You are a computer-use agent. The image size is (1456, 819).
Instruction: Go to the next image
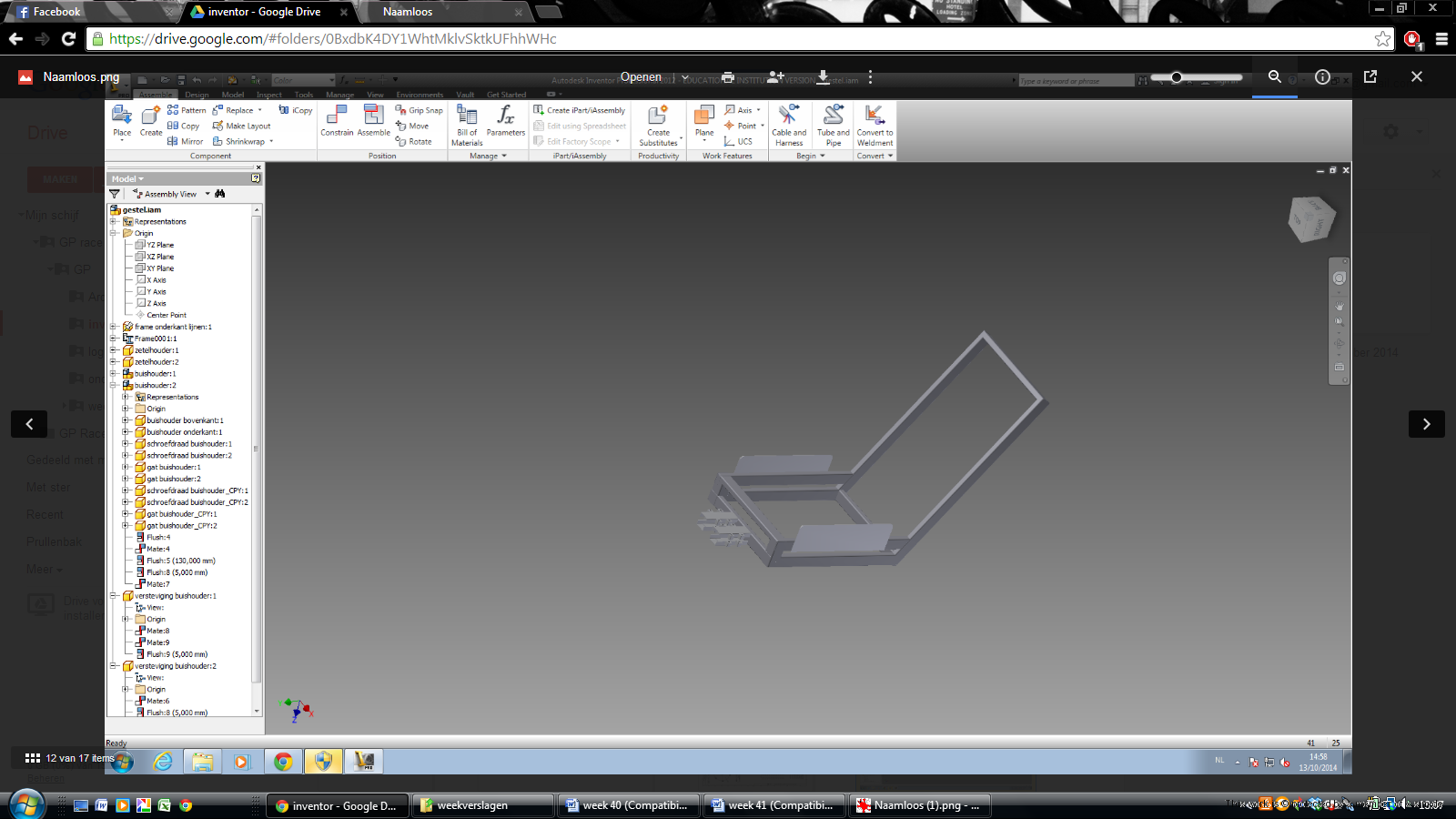tap(1426, 424)
